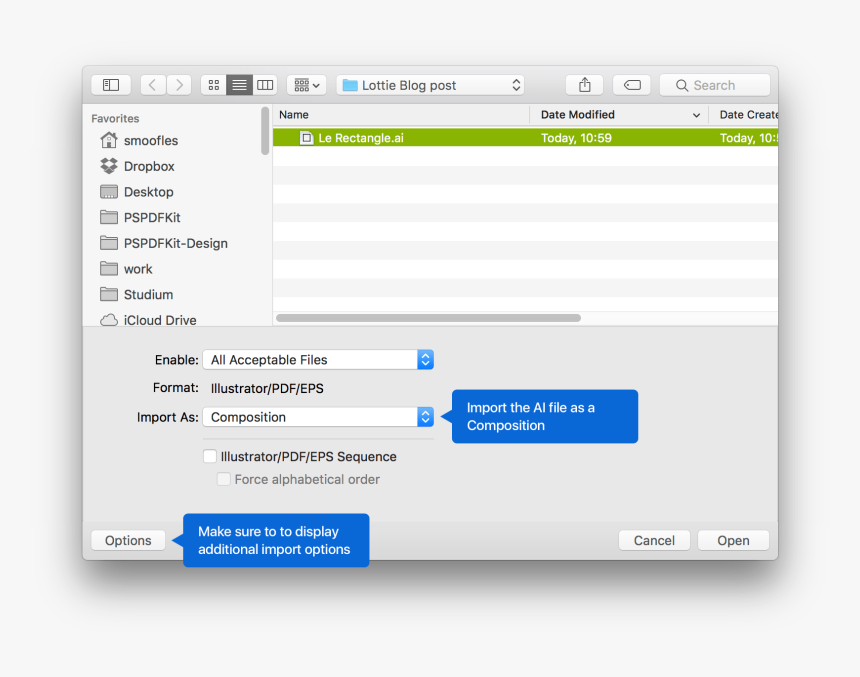860x677 pixels.
Task: Sort files by Date Modified column
Action: click(x=619, y=115)
